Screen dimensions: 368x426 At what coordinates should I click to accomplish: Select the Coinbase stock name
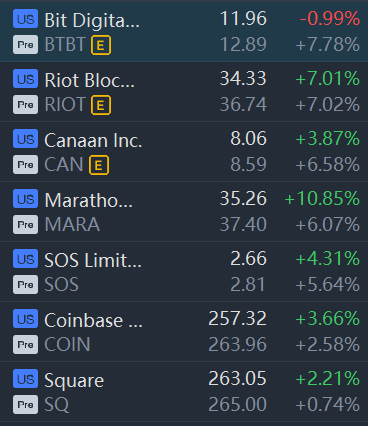93,320
